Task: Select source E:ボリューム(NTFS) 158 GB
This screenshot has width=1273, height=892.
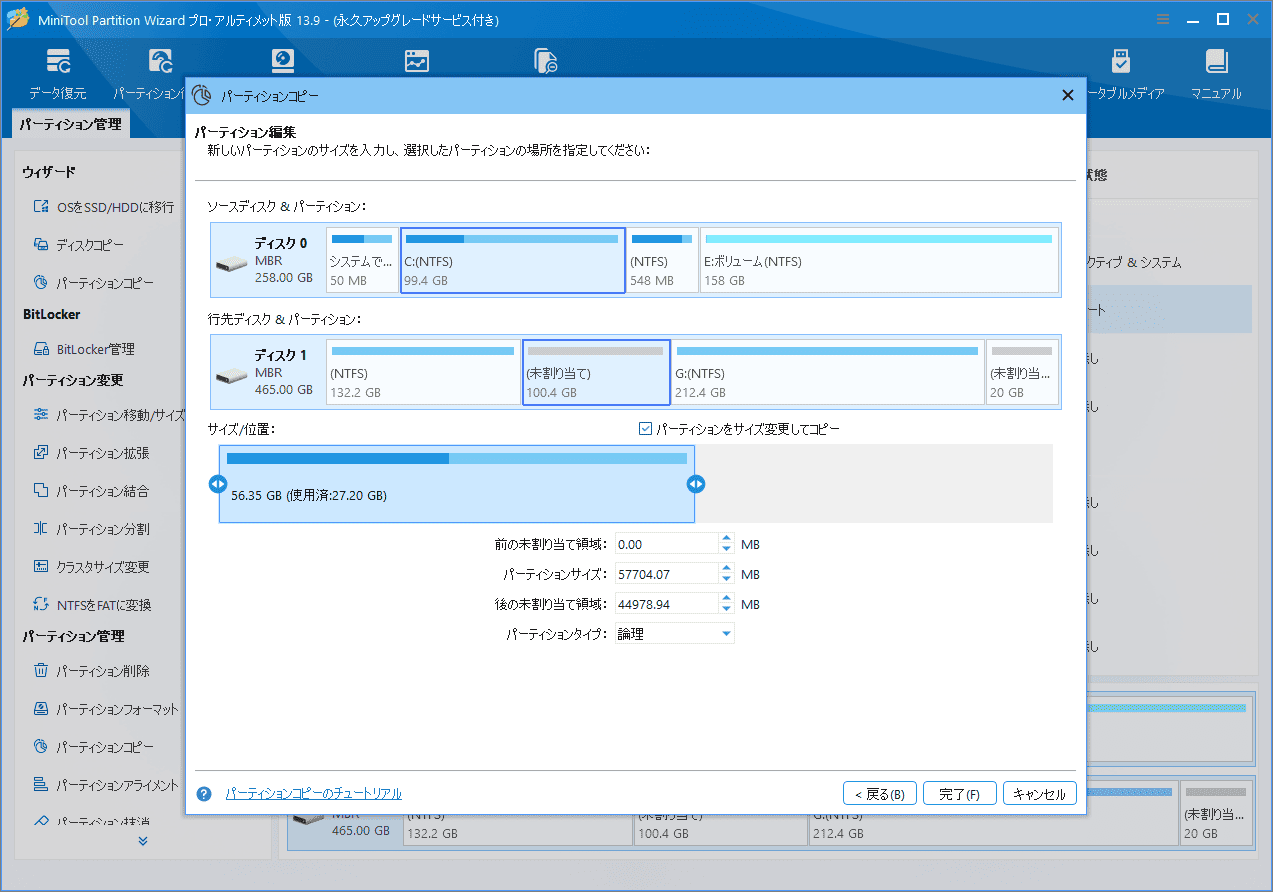Action: [x=880, y=260]
